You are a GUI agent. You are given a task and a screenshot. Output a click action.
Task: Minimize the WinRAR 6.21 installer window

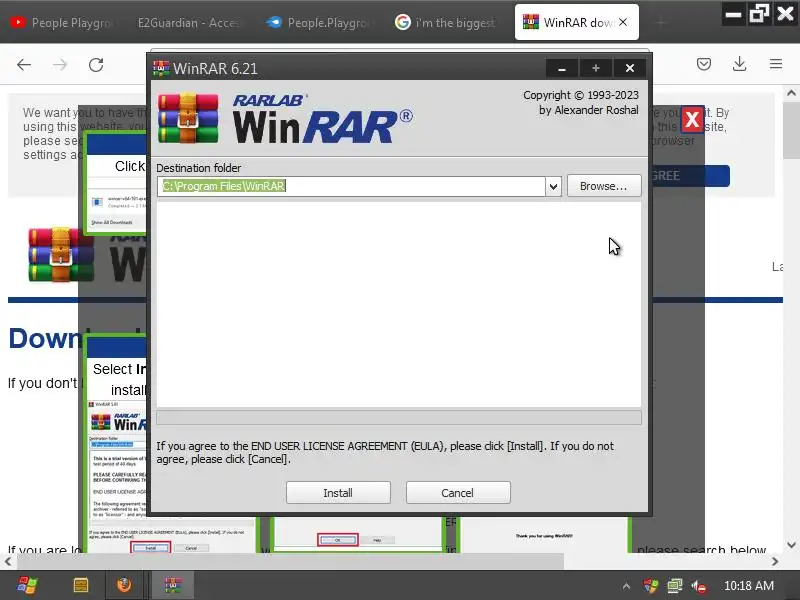(x=562, y=68)
